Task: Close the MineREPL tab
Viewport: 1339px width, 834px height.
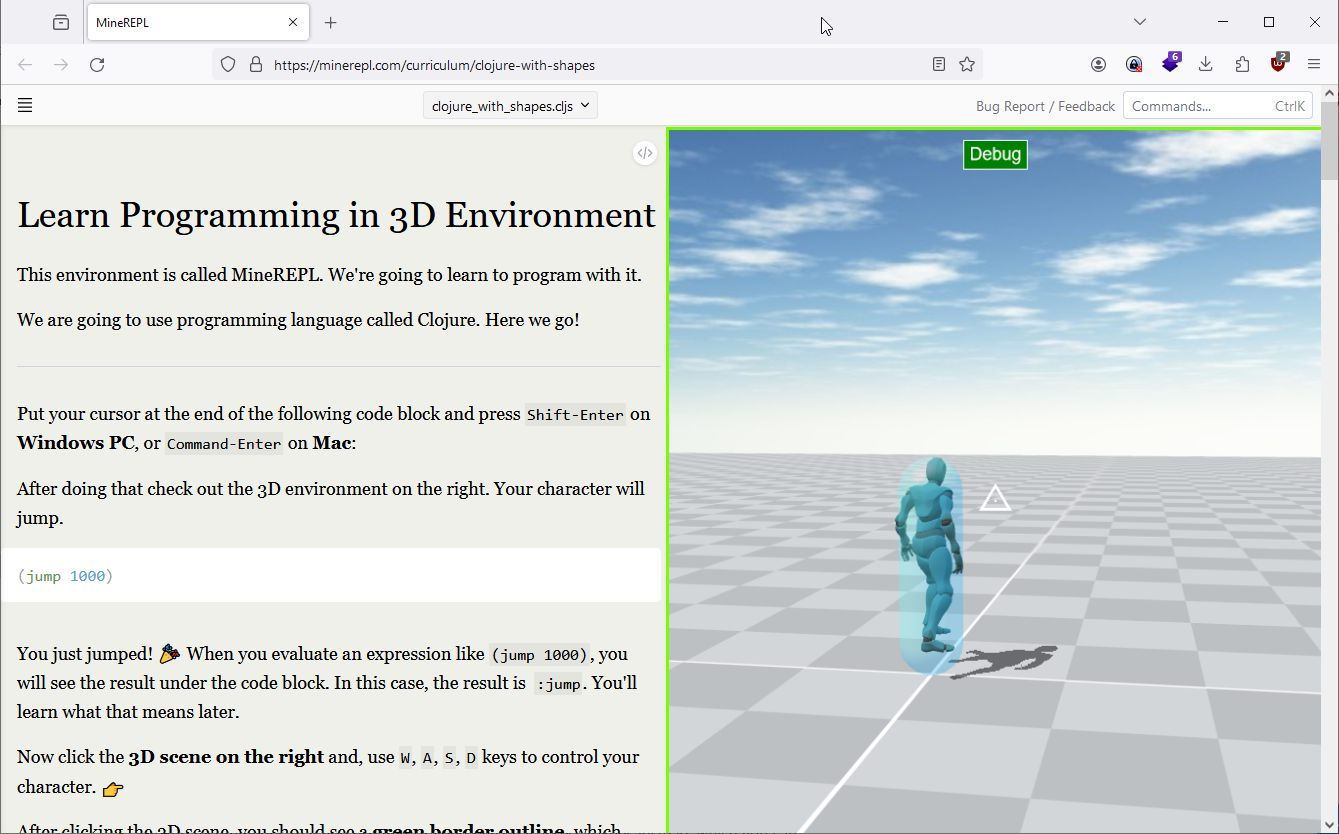Action: click(293, 22)
